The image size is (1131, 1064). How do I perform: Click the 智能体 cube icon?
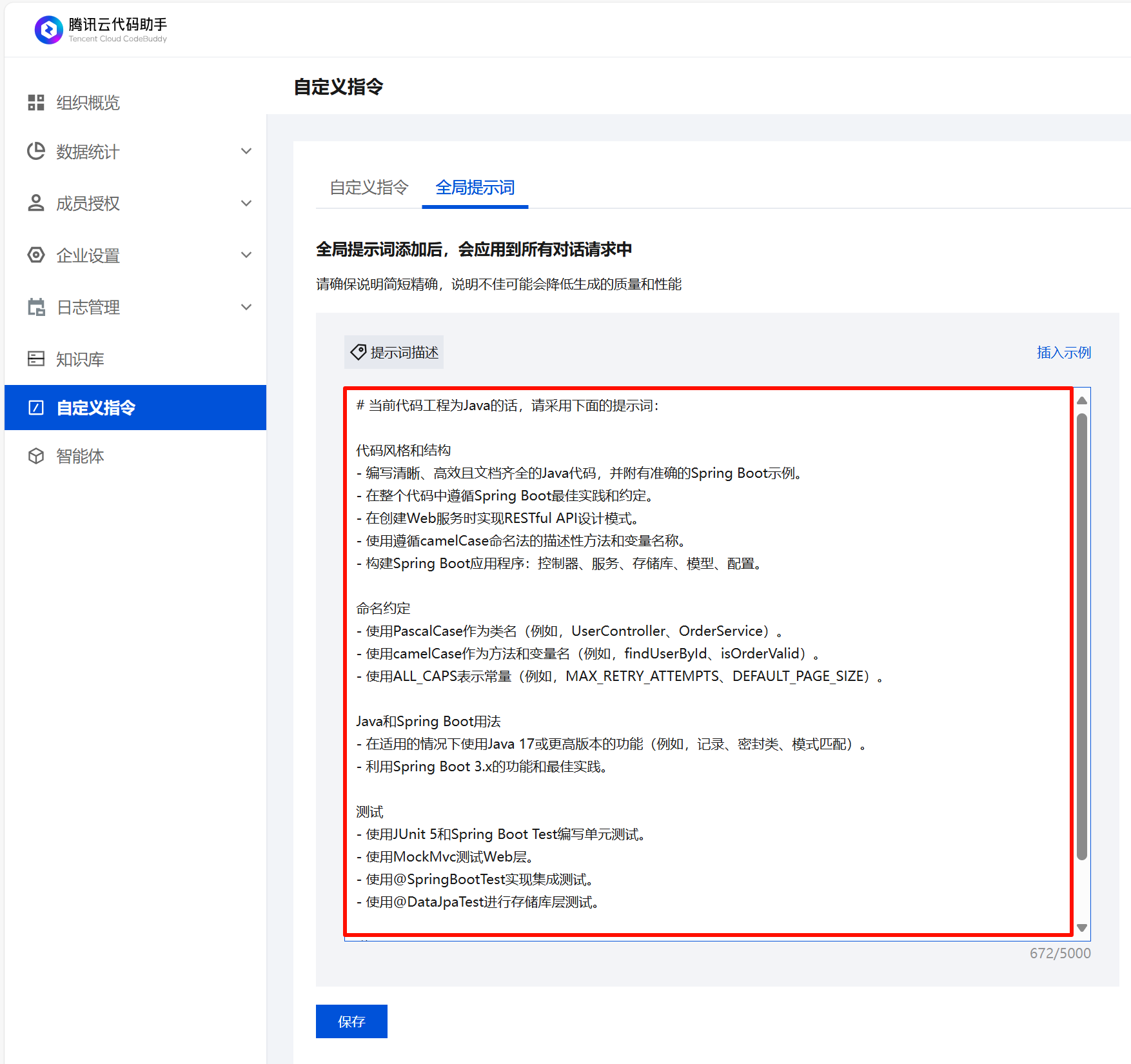(36, 456)
